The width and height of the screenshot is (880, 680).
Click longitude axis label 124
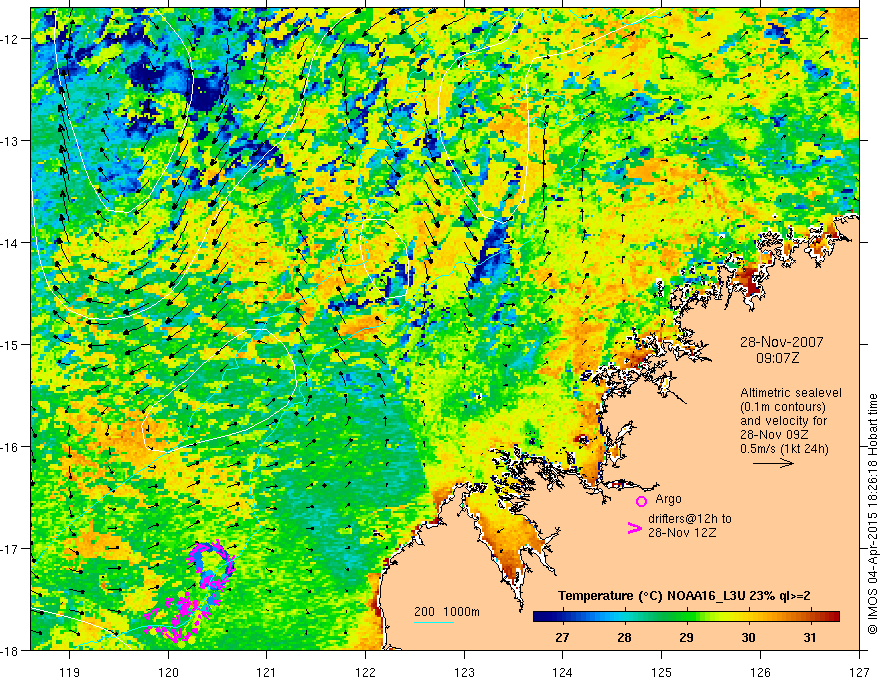tap(563, 672)
